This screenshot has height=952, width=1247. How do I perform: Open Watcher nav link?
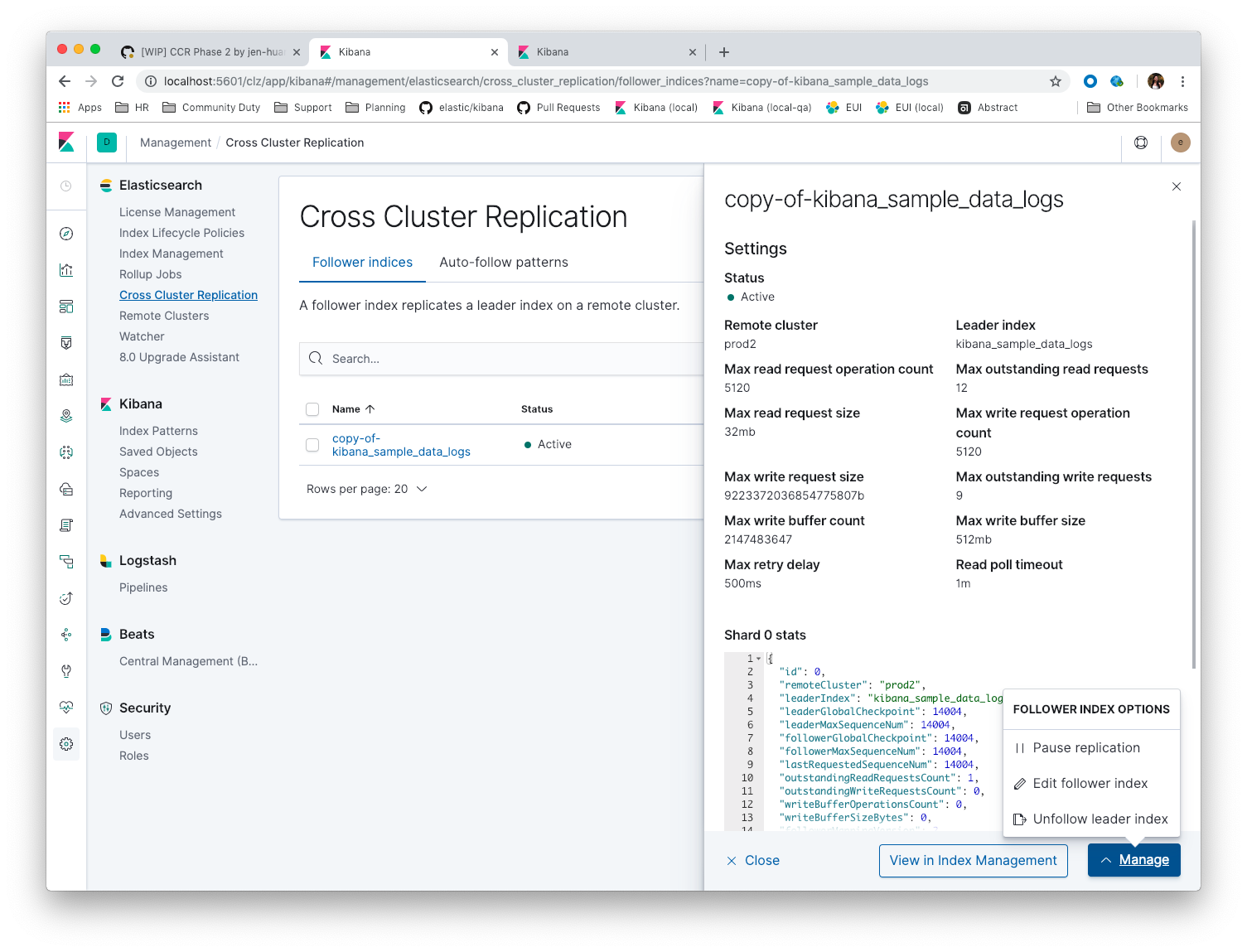(x=142, y=336)
